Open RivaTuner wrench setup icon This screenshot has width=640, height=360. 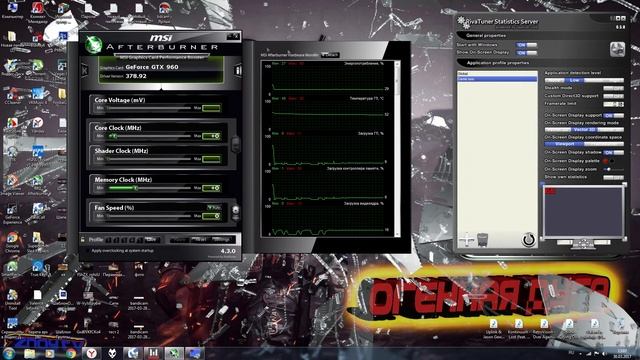coord(617,49)
